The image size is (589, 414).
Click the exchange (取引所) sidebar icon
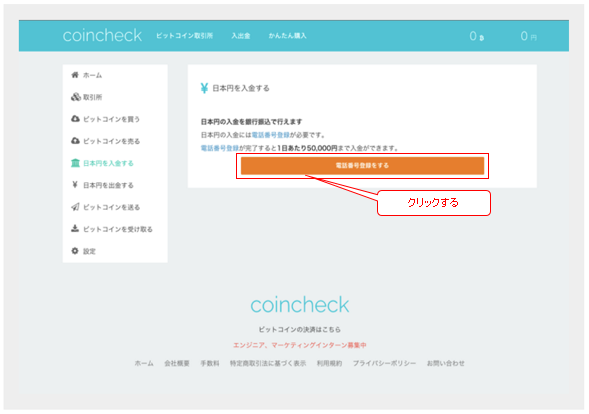tap(76, 97)
